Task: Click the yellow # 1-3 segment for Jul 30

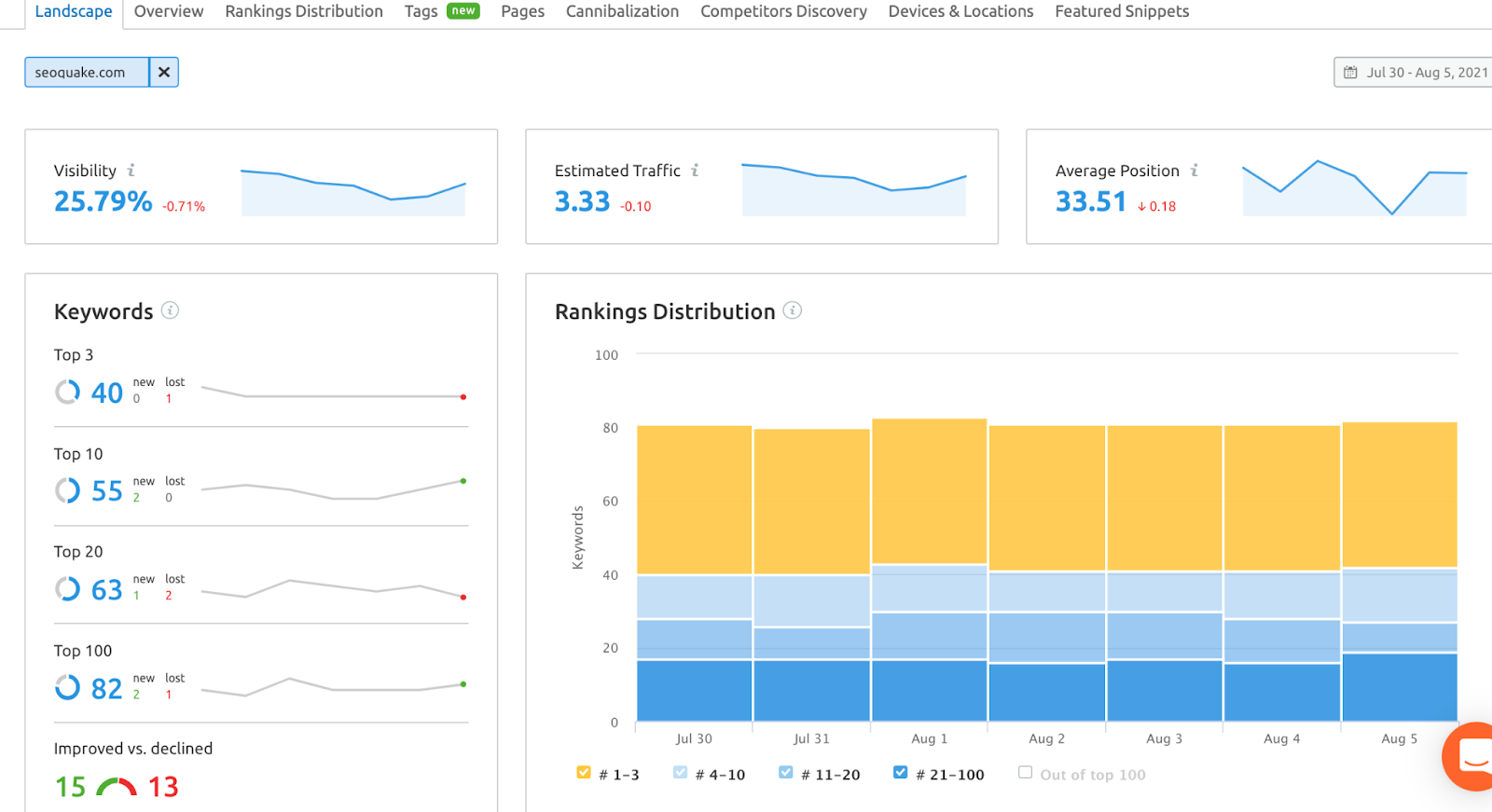Action: click(694, 500)
